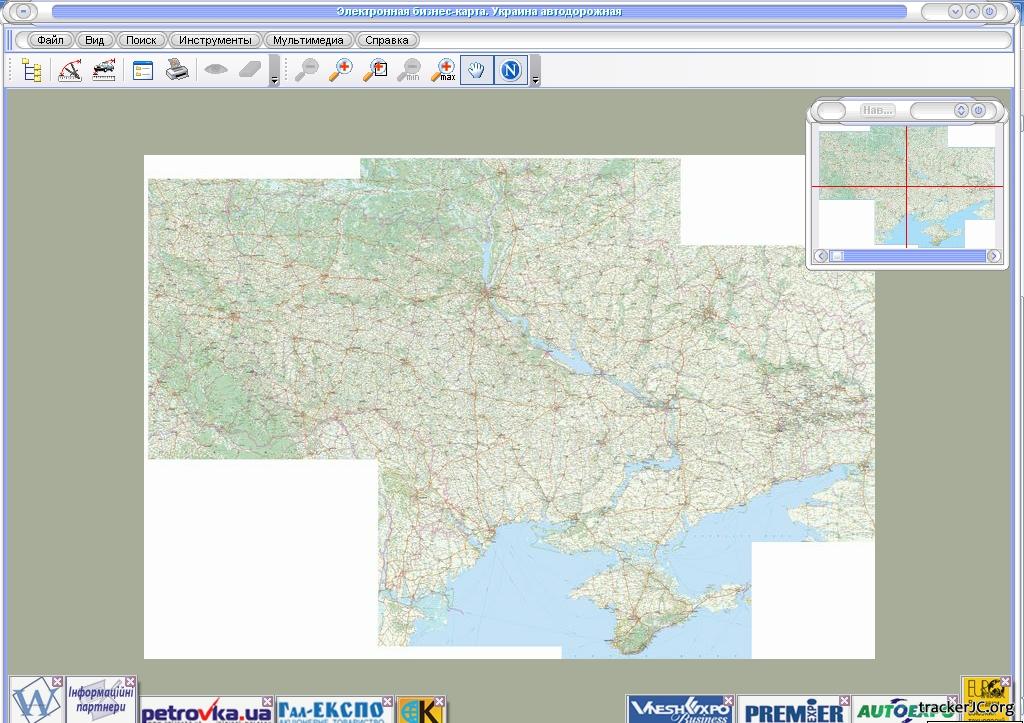The width and height of the screenshot is (1024, 723).
Task: Toggle the navigator N button
Action: point(511,71)
